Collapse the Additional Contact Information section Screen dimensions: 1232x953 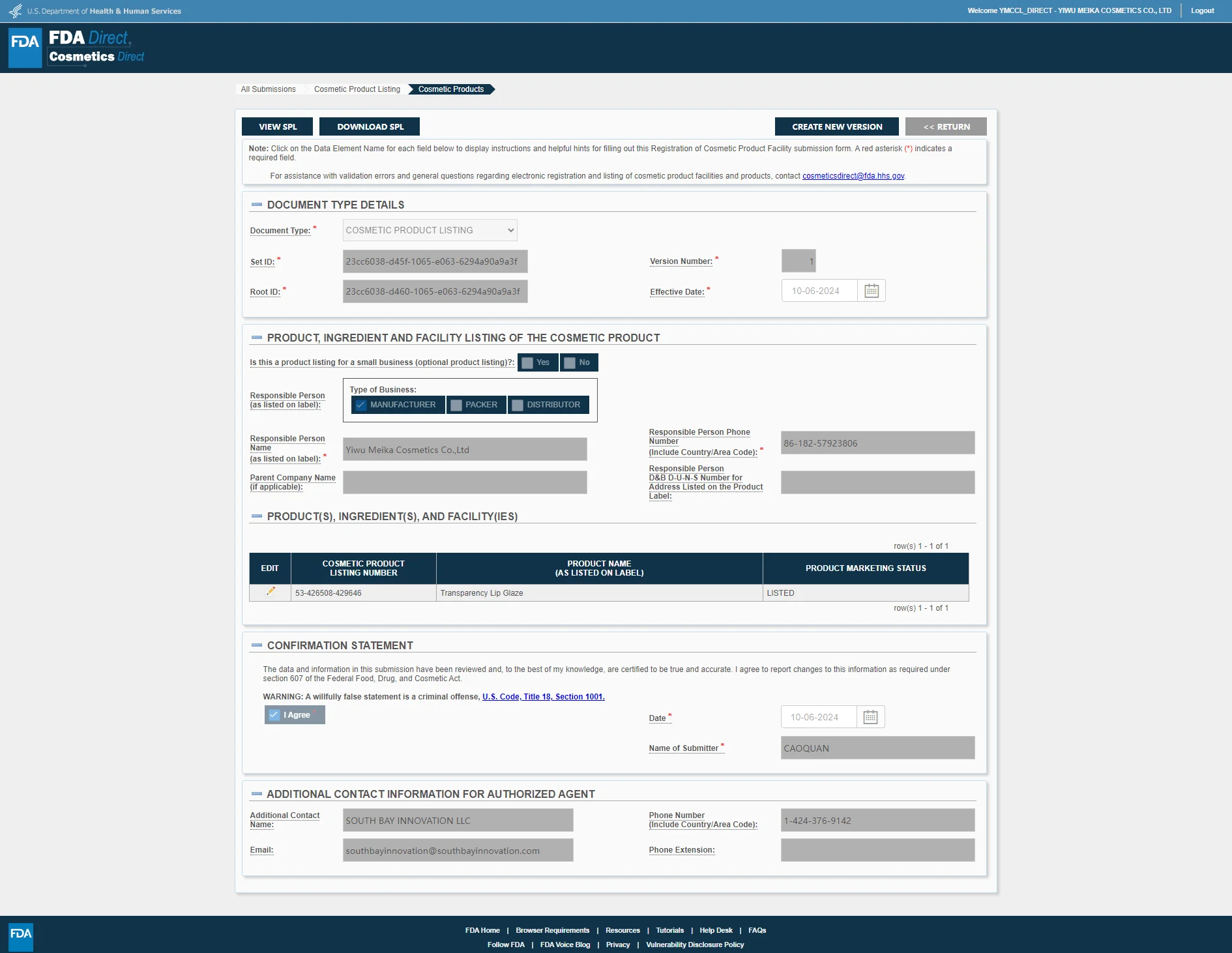pyautogui.click(x=257, y=794)
